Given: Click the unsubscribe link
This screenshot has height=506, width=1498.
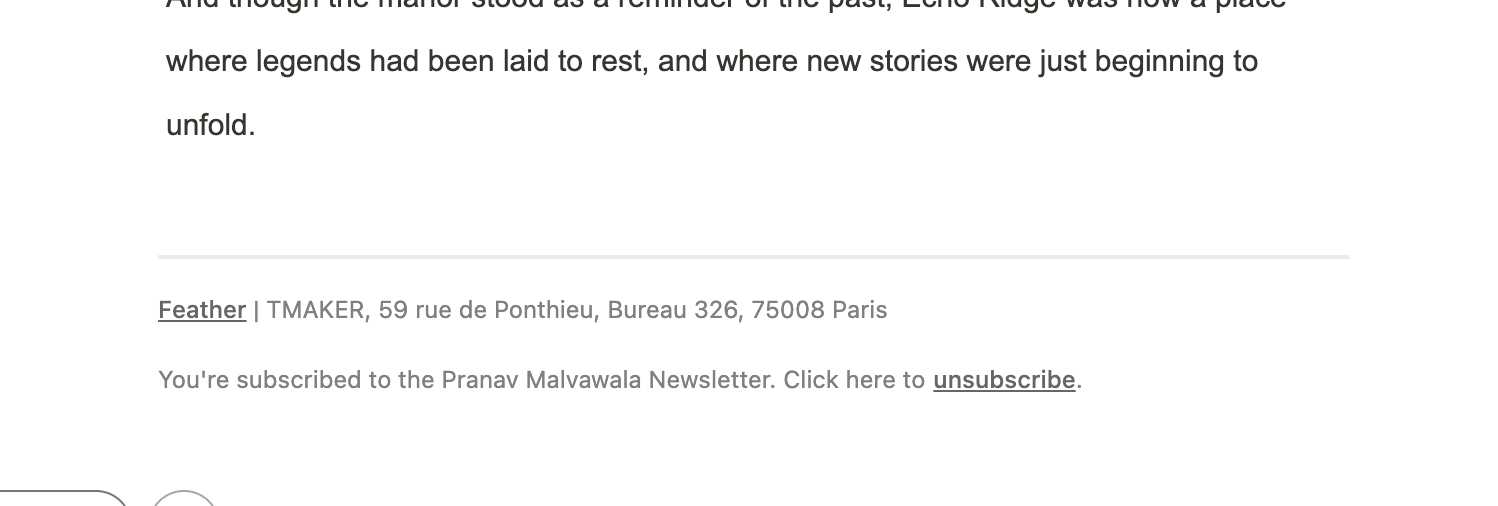Looking at the screenshot, I should pos(1003,380).
